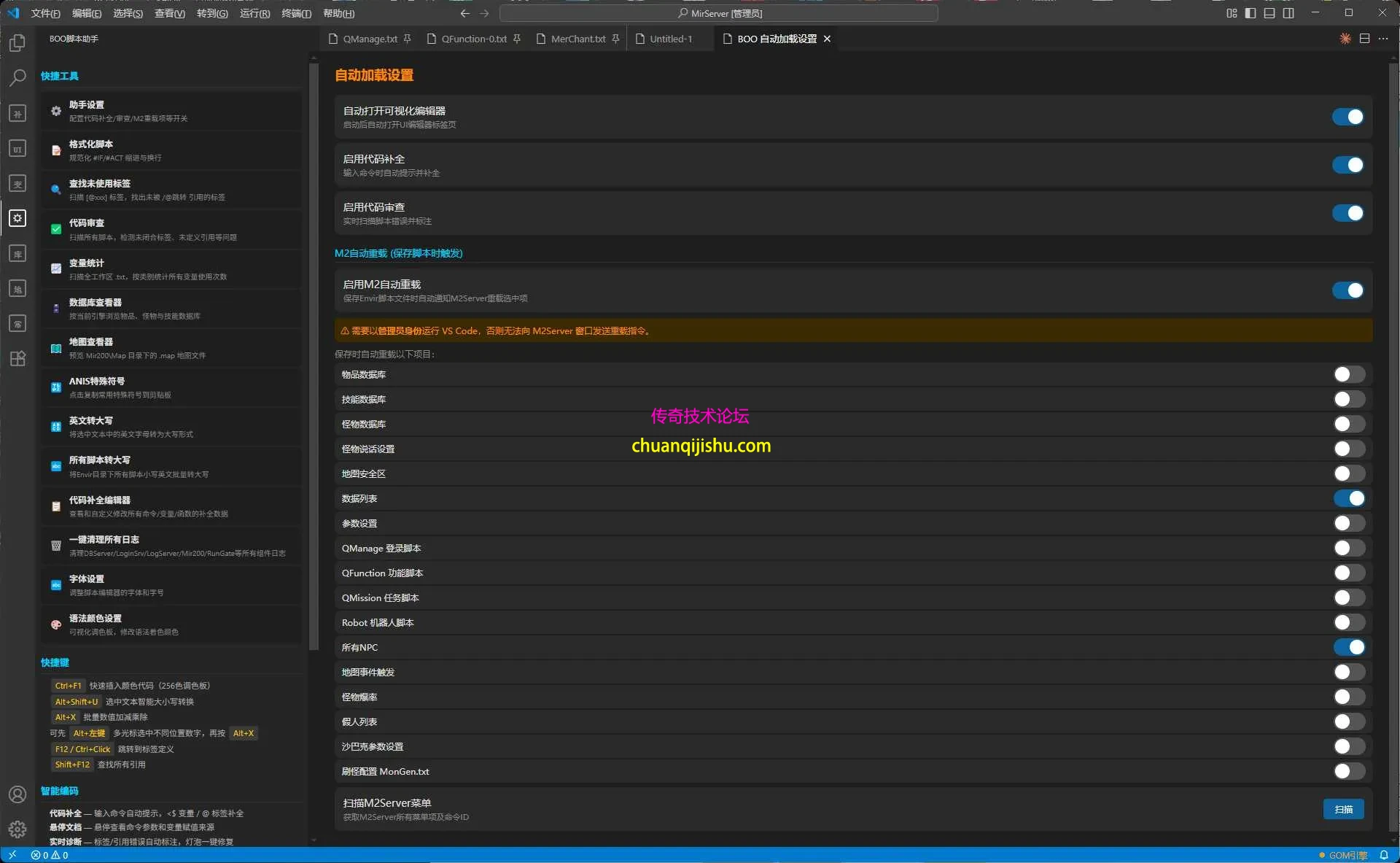The height and width of the screenshot is (863, 1400).
Task: Open the 帮助(H) menu
Action: tap(338, 13)
